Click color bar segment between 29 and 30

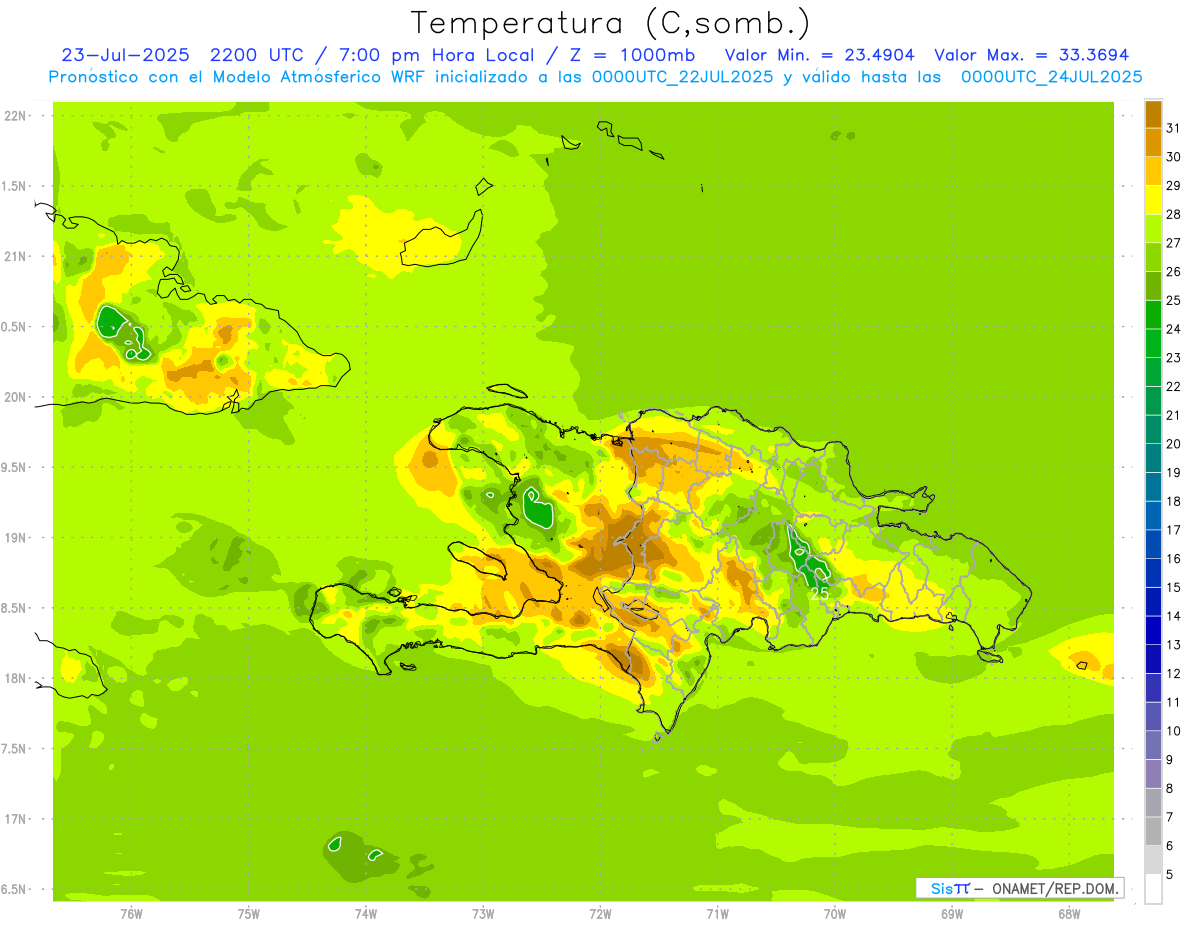(1153, 171)
